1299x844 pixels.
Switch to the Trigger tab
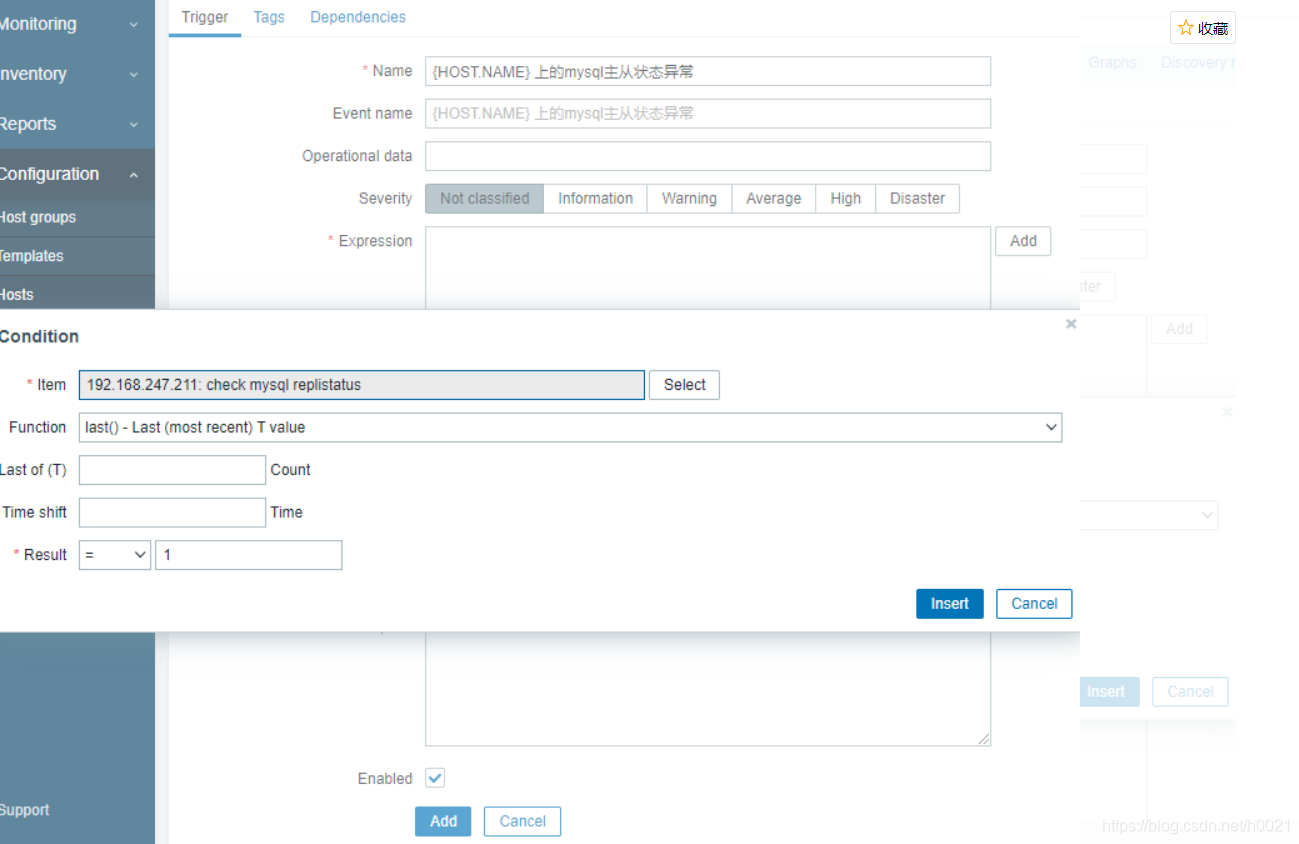point(205,17)
